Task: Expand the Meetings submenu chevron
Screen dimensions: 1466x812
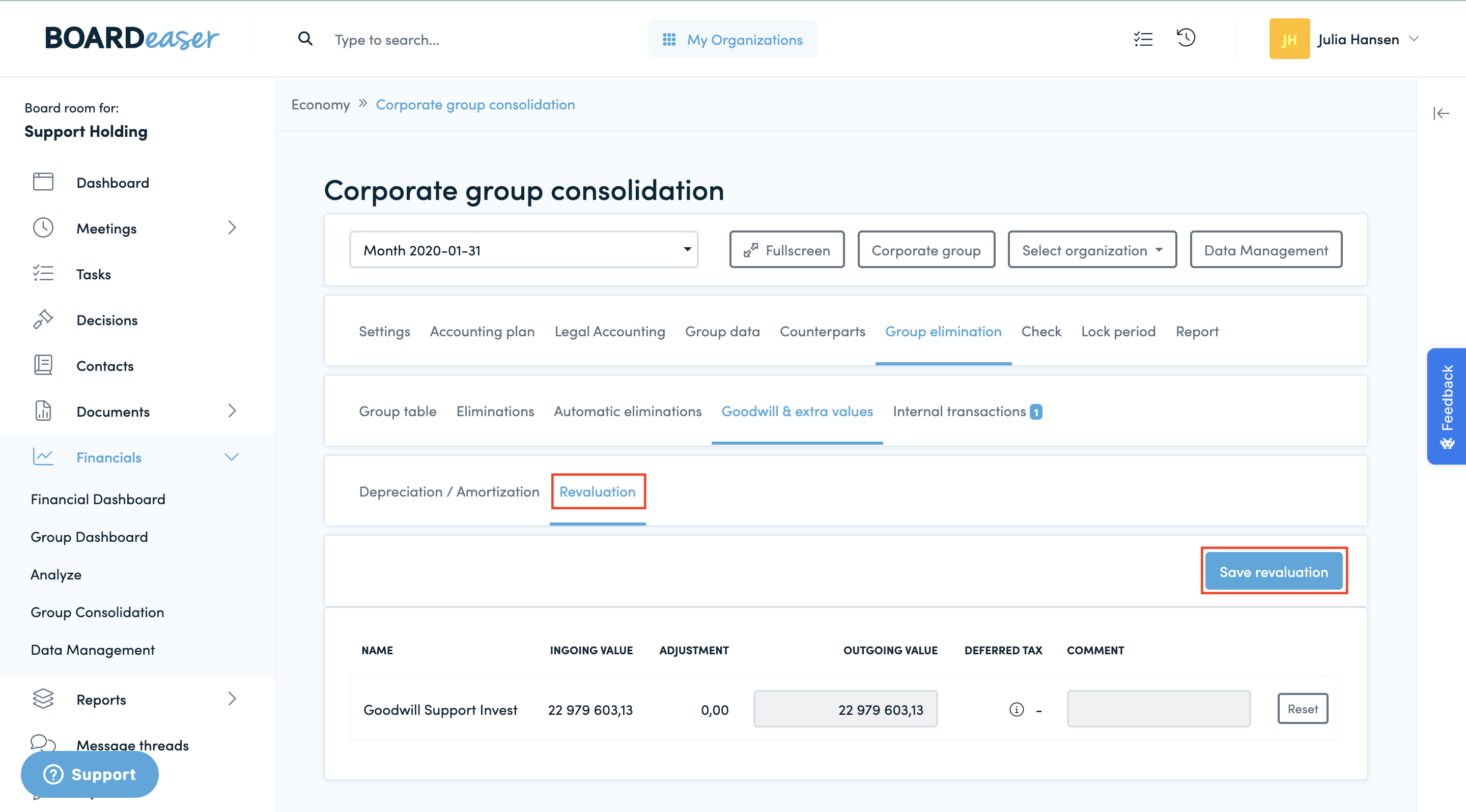Action: tap(232, 227)
